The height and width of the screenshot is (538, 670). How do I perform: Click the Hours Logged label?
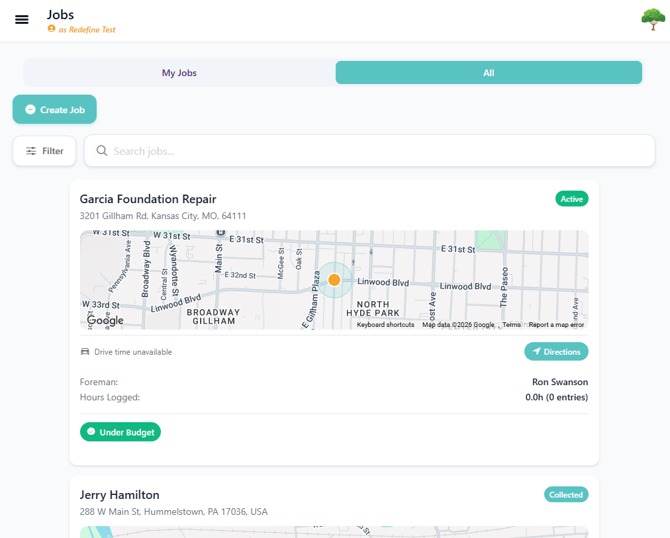click(110, 397)
